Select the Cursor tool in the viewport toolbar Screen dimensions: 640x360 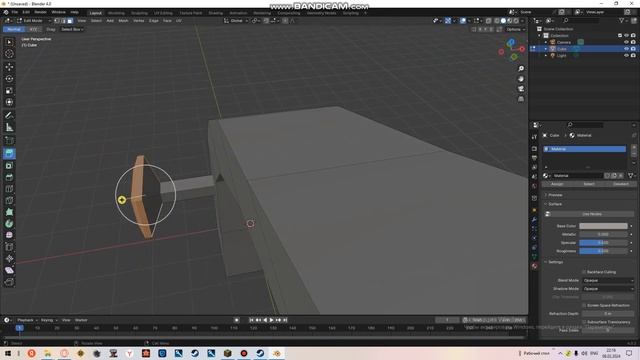pos(9,54)
